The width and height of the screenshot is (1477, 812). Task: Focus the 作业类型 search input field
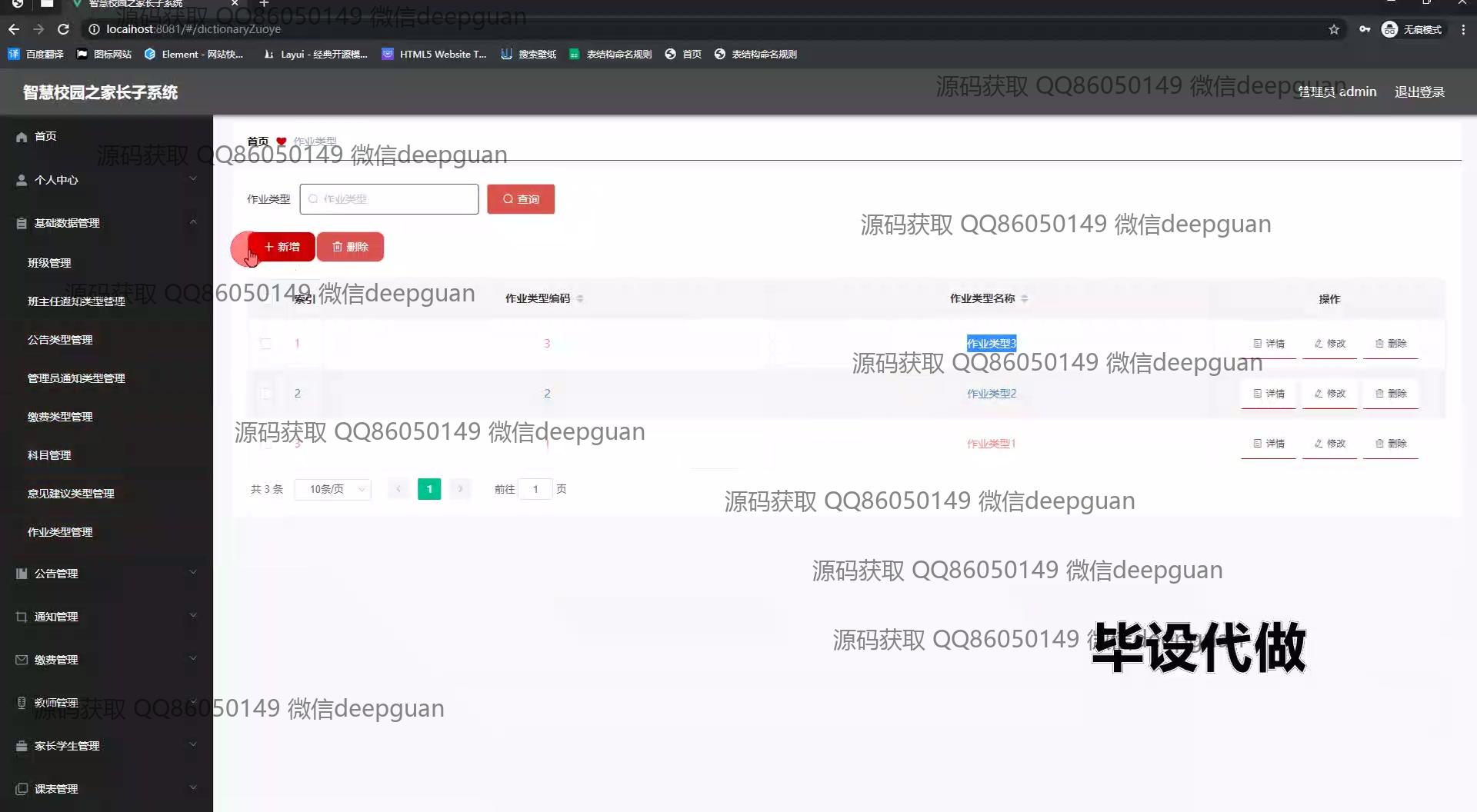pyautogui.click(x=389, y=199)
